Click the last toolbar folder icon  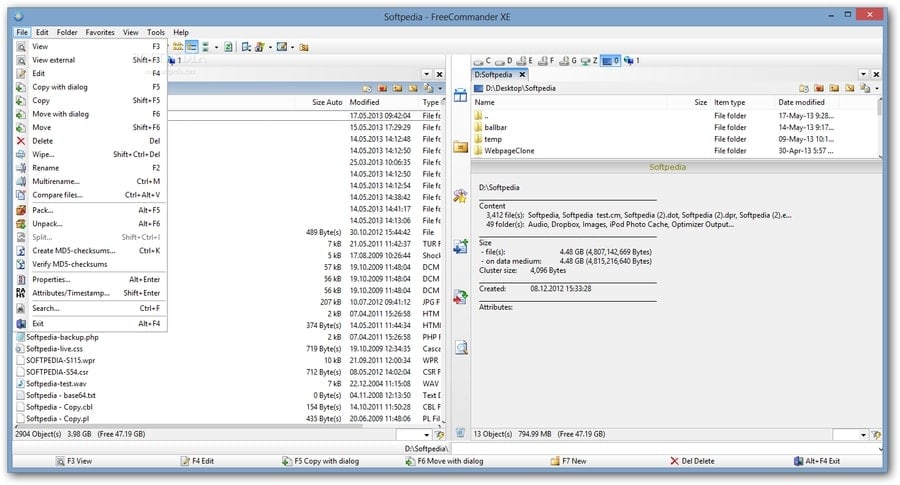point(304,47)
